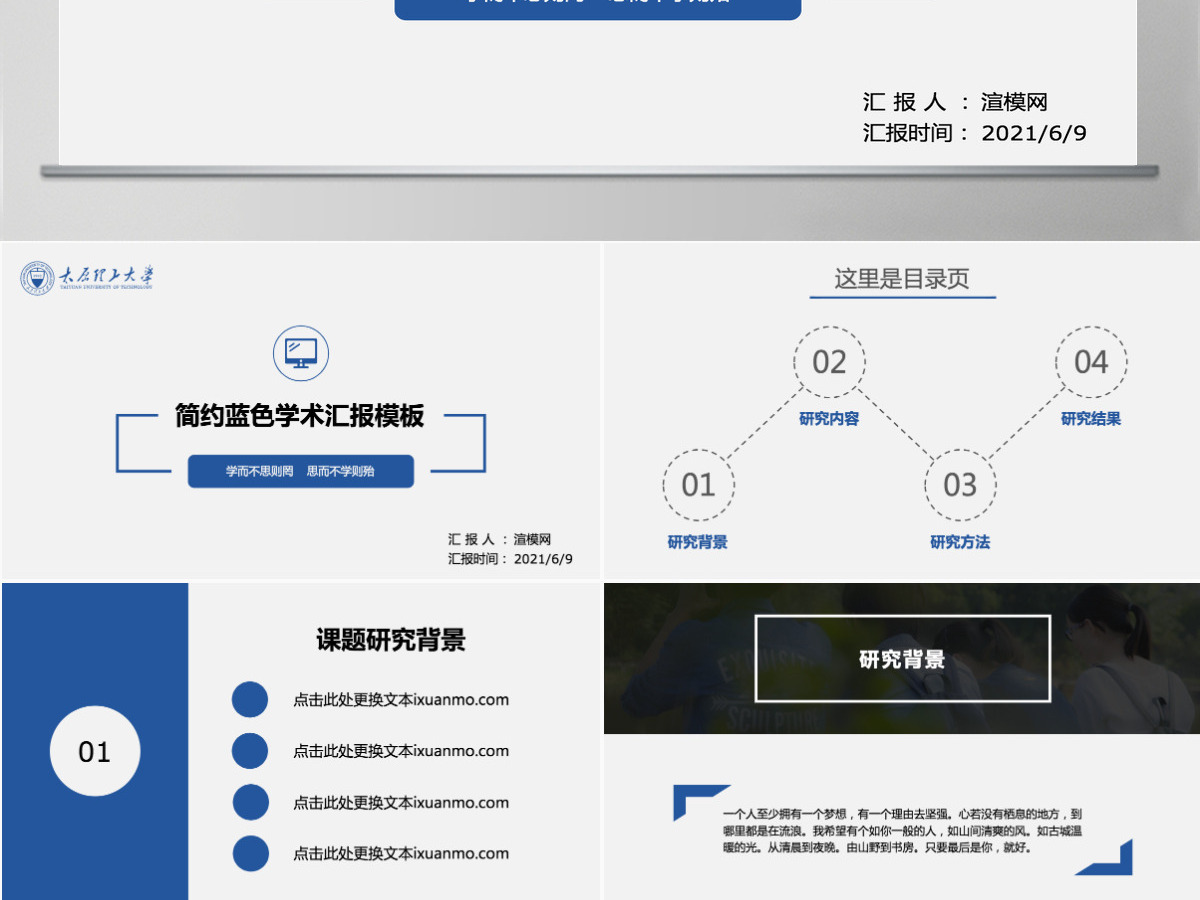This screenshot has height=900, width=1200.
Task: Select the title 简约蓝色学术汇报模板
Action: pos(300,416)
